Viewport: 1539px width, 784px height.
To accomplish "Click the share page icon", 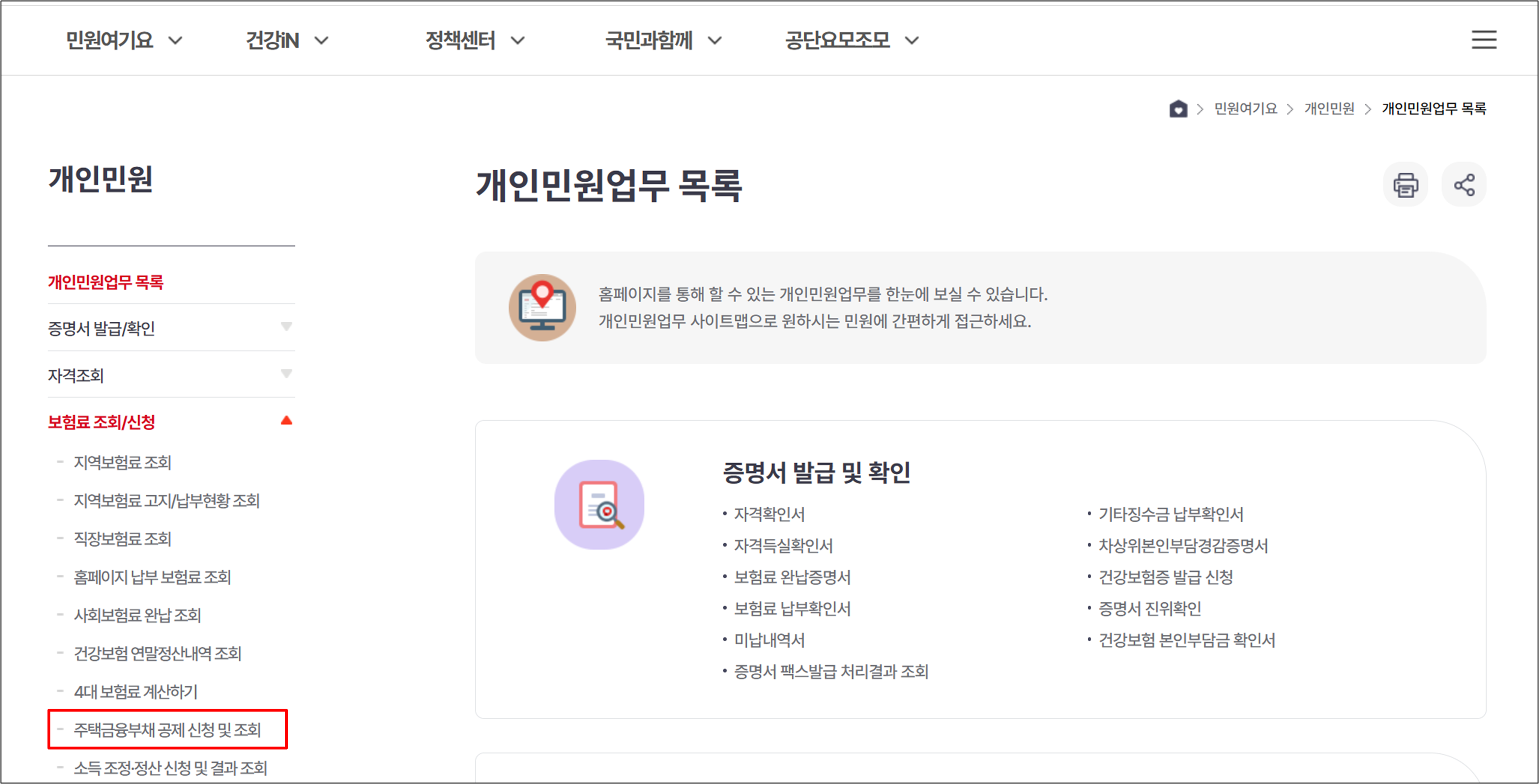I will [x=1464, y=185].
